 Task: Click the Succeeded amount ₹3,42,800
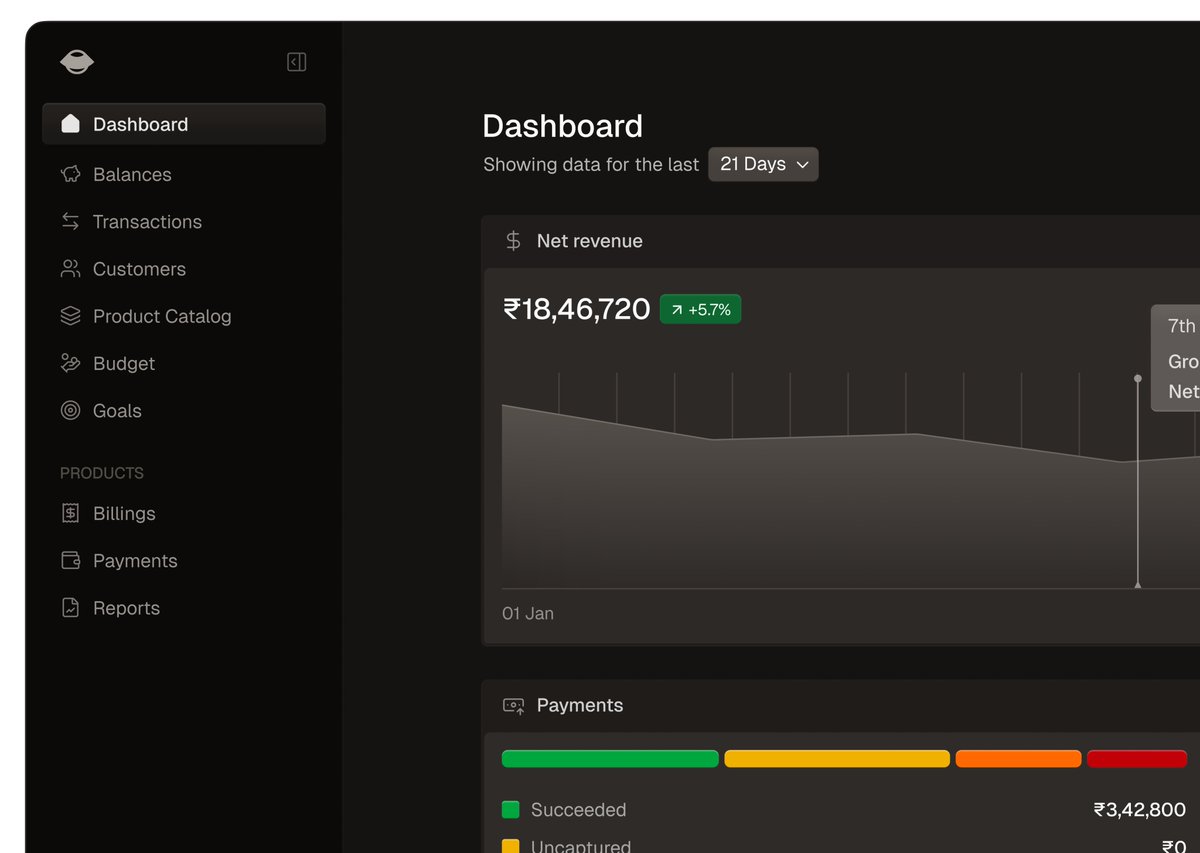click(x=1140, y=810)
